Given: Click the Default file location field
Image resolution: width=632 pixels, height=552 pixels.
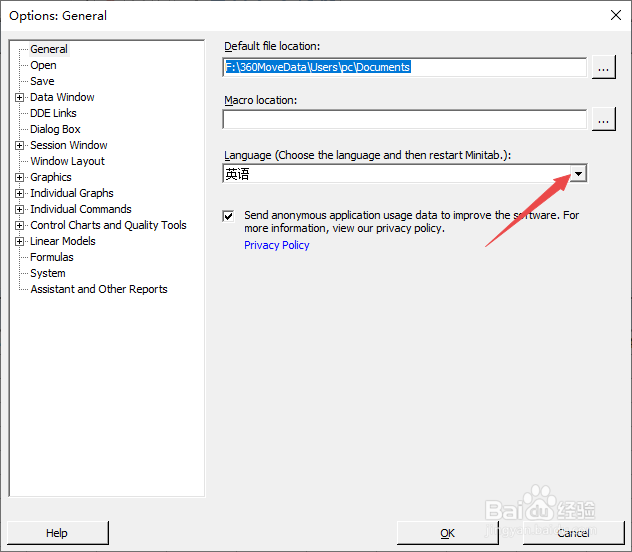Looking at the screenshot, I should coord(405,67).
